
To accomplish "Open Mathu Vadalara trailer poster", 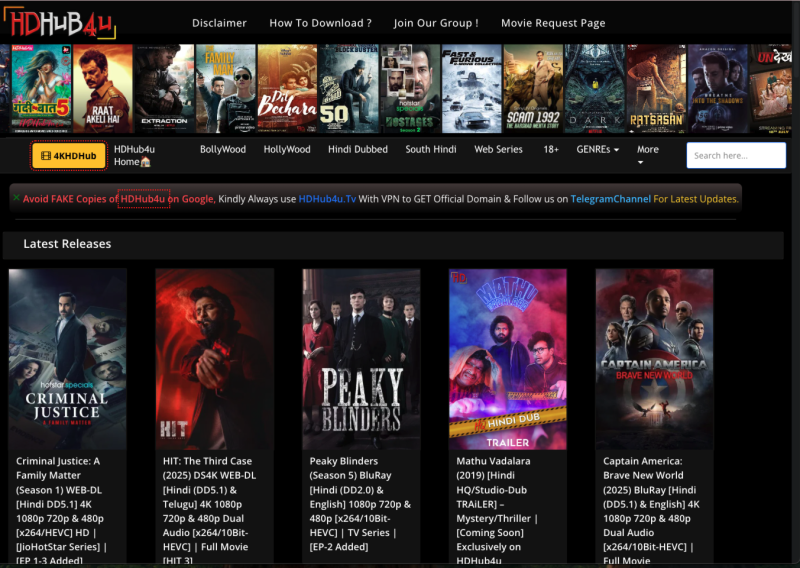I will tap(508, 359).
